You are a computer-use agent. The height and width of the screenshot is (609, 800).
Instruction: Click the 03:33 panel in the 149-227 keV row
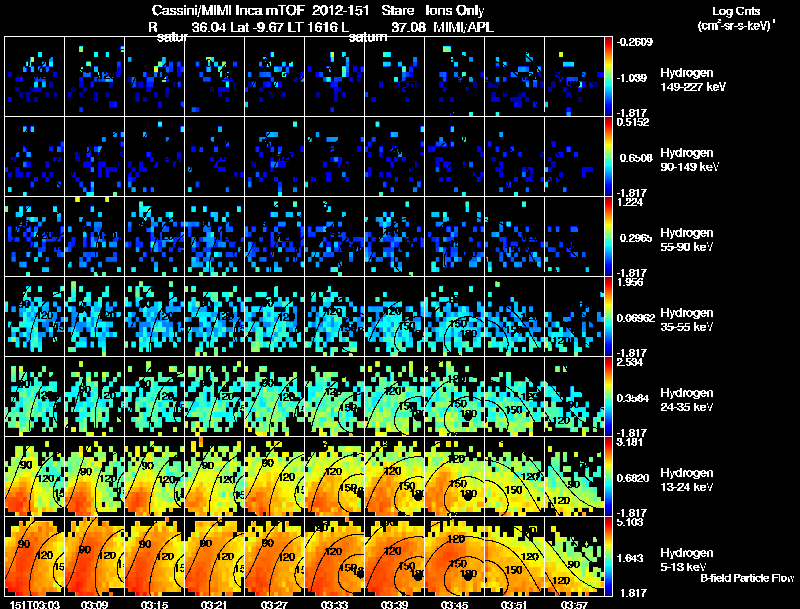334,76
